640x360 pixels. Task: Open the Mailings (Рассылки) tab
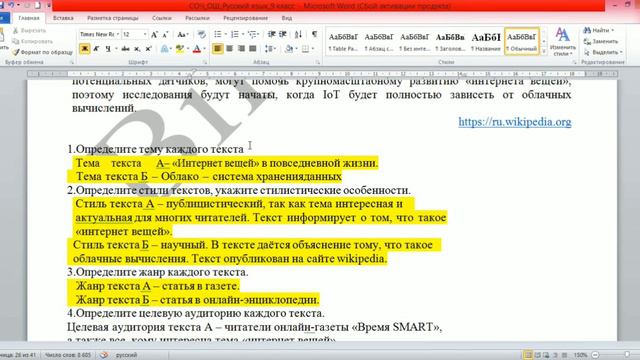(197, 18)
